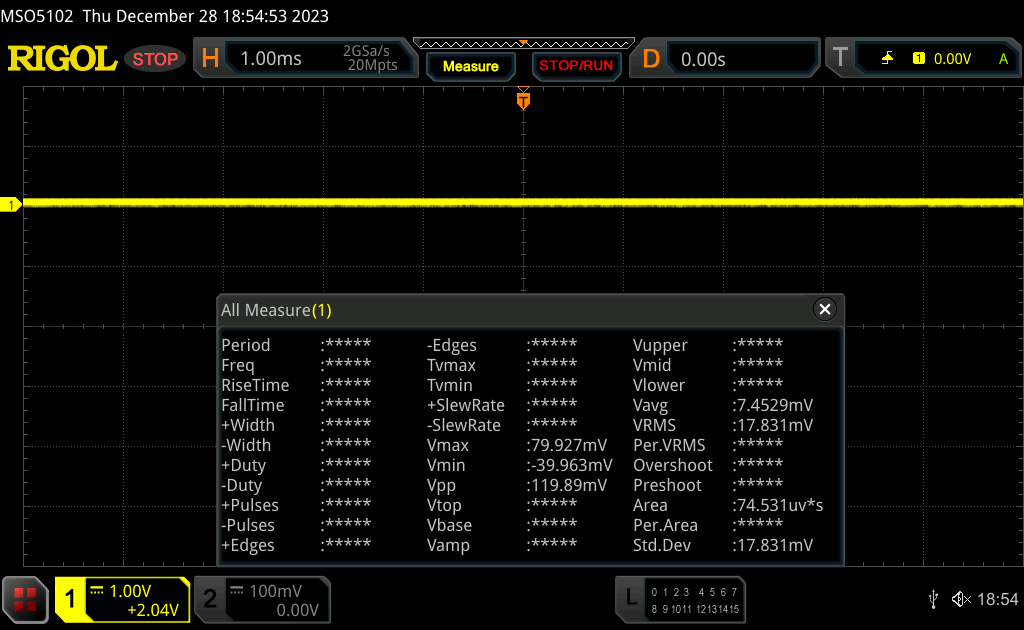Click the Vupper measurement label
The height and width of the screenshot is (630, 1024).
660,345
